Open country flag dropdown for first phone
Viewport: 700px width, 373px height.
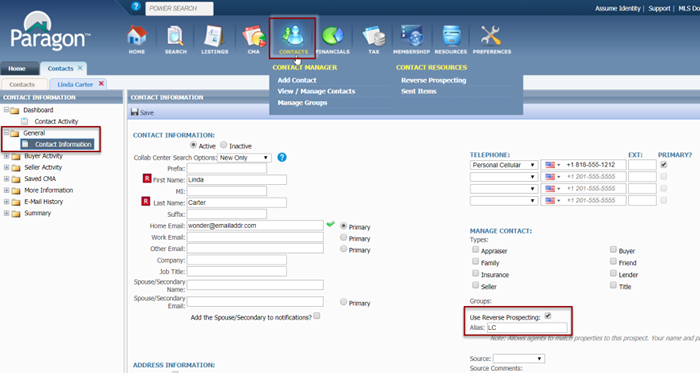pyautogui.click(x=553, y=165)
